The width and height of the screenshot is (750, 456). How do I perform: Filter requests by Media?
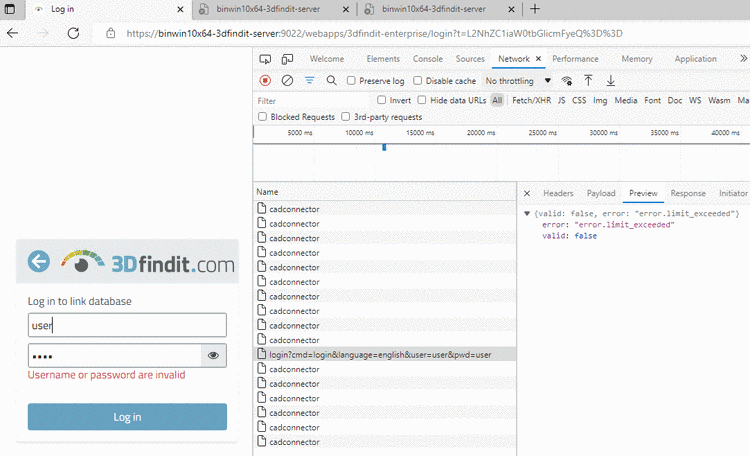626,100
